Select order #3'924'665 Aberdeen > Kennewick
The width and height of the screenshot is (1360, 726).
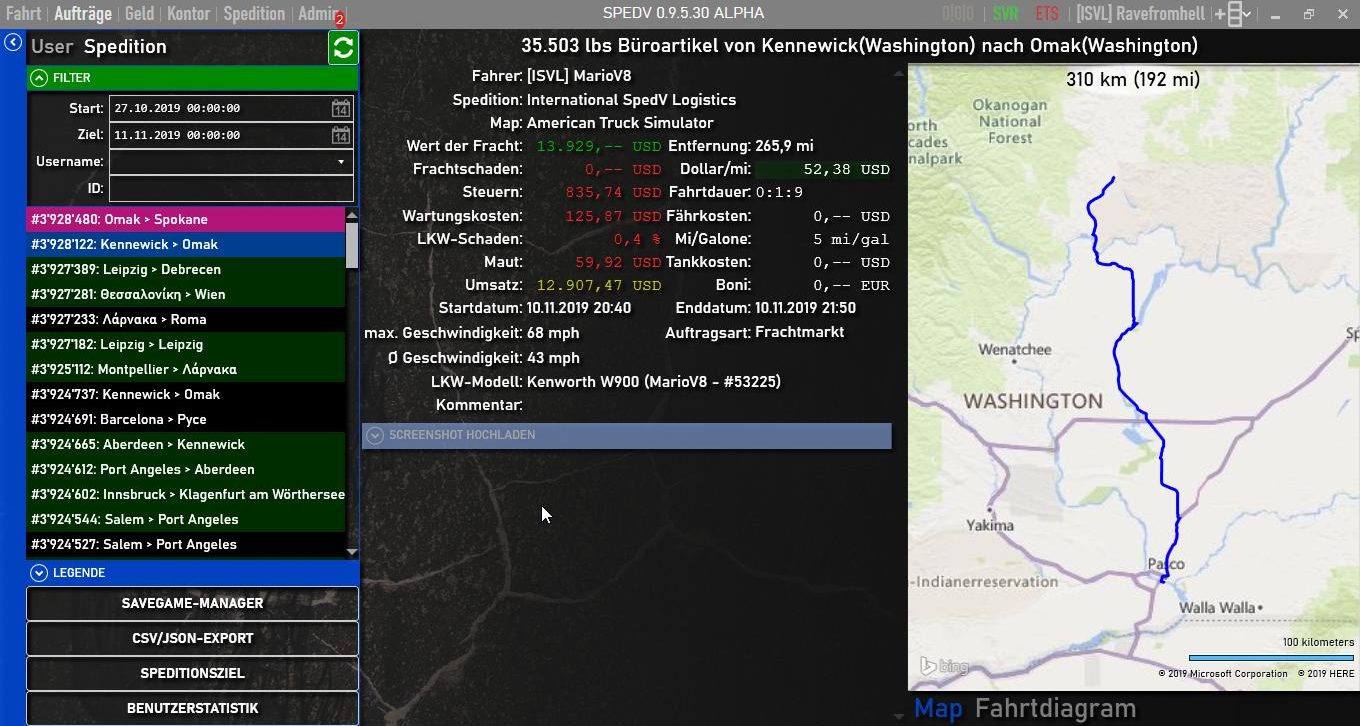click(186, 444)
